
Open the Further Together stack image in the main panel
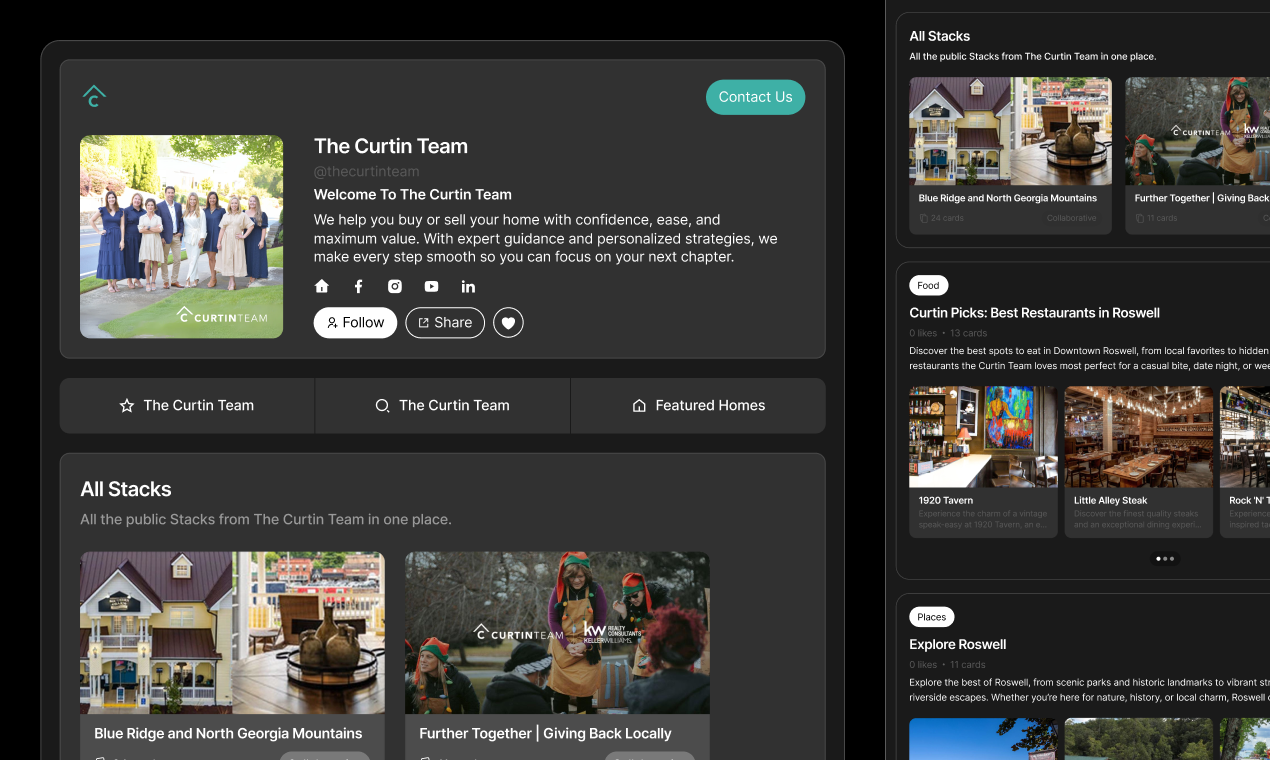(557, 633)
